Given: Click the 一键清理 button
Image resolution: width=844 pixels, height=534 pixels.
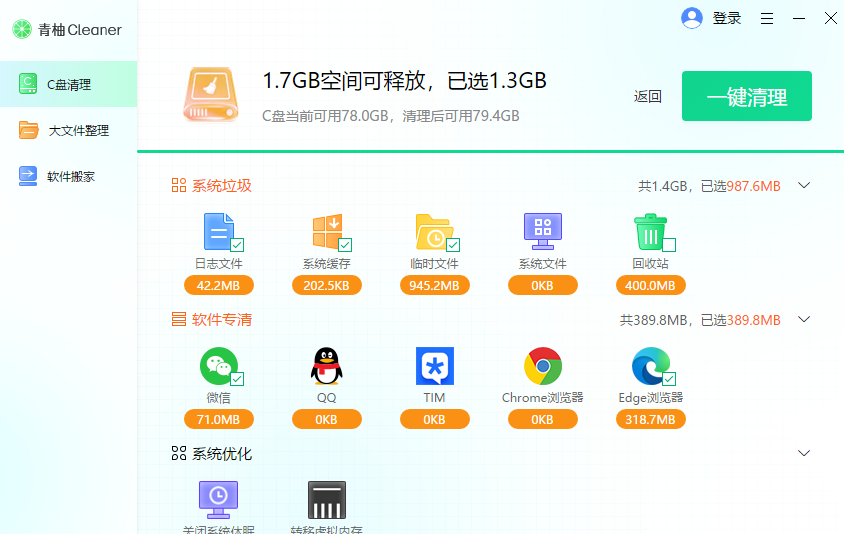Looking at the screenshot, I should coord(747,96).
